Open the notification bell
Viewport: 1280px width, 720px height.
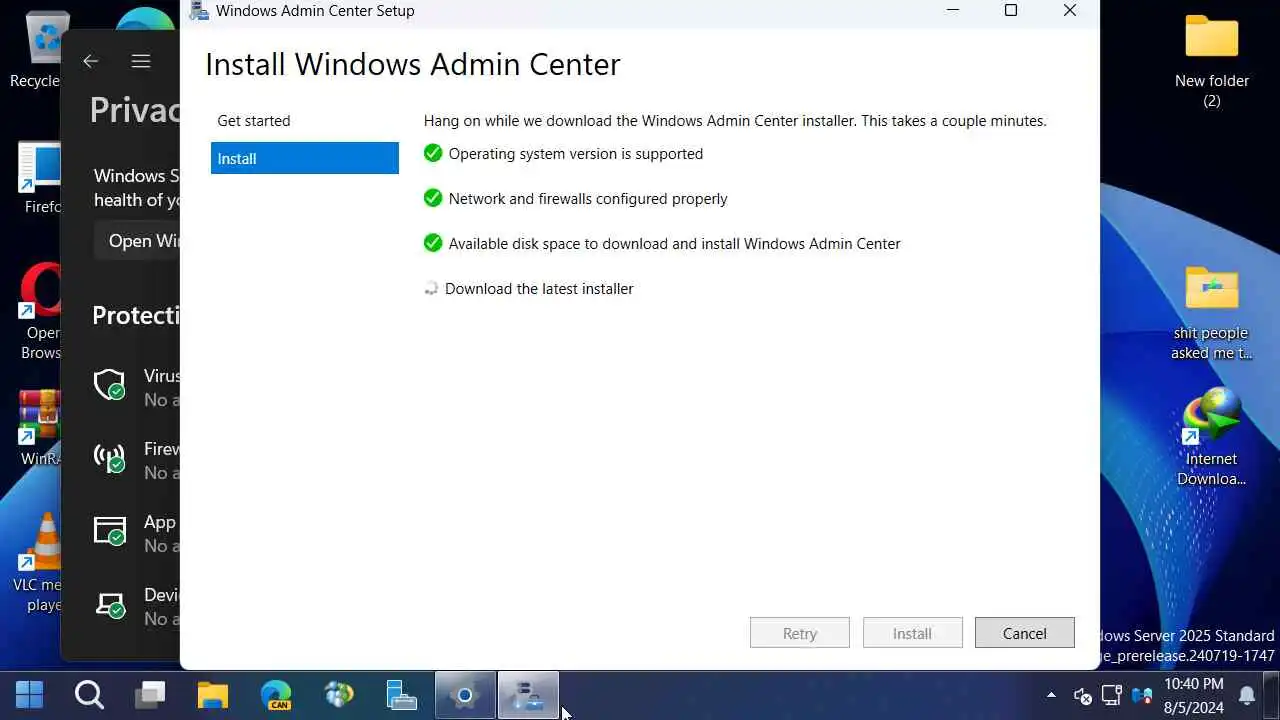(x=1247, y=695)
